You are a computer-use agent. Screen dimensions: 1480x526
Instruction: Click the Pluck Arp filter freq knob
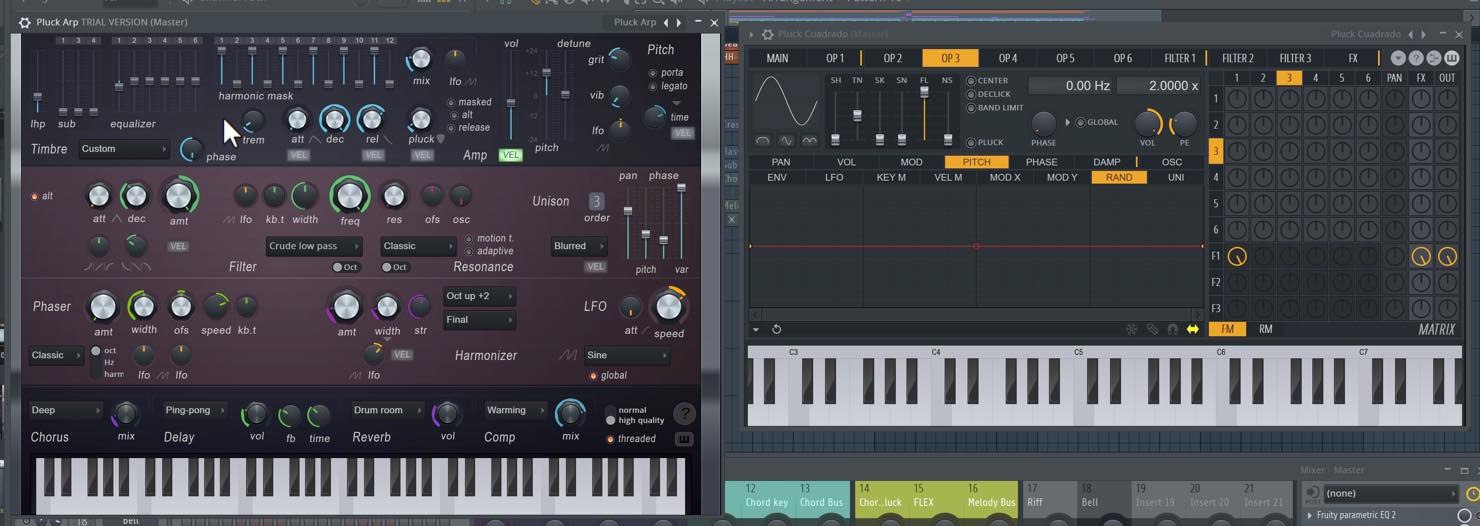point(350,195)
